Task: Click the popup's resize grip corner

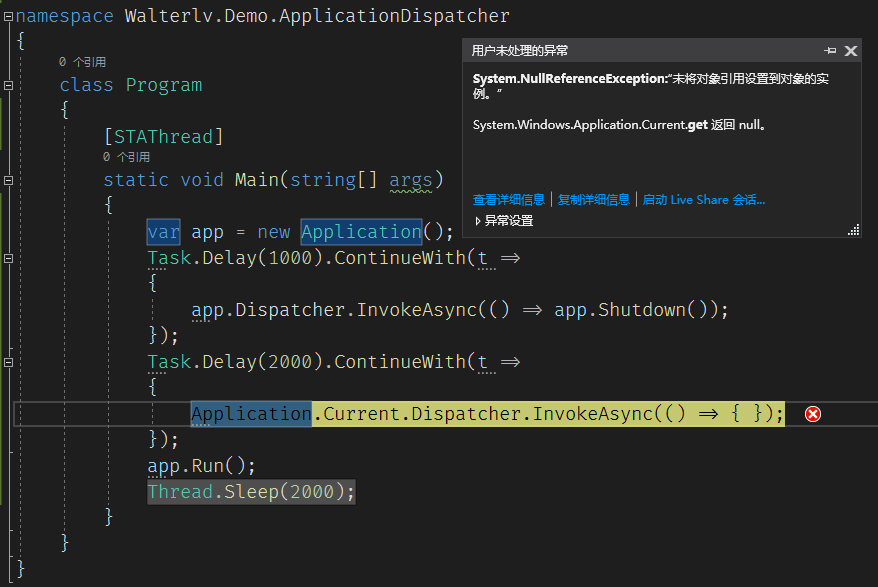Action: coord(853,230)
